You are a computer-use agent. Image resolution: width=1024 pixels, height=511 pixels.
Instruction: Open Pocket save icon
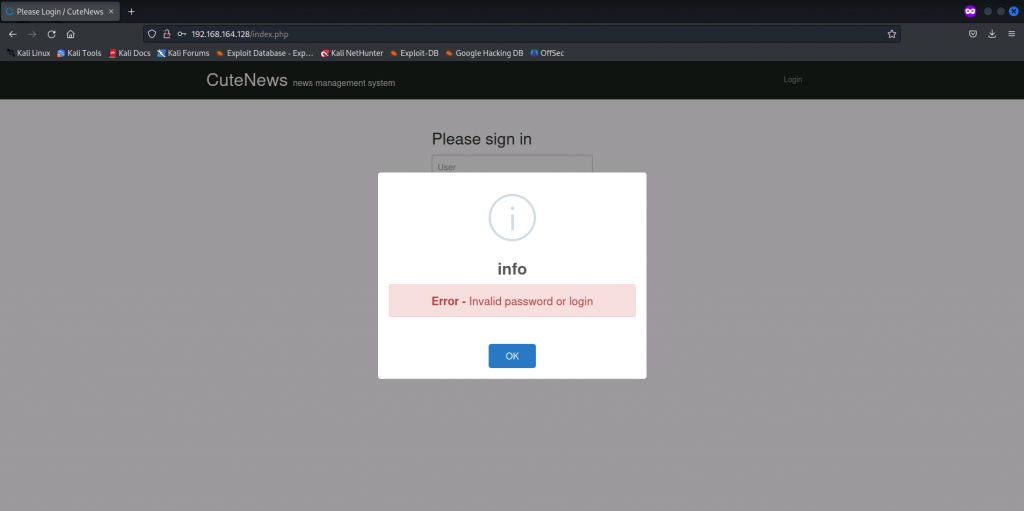pyautogui.click(x=972, y=34)
